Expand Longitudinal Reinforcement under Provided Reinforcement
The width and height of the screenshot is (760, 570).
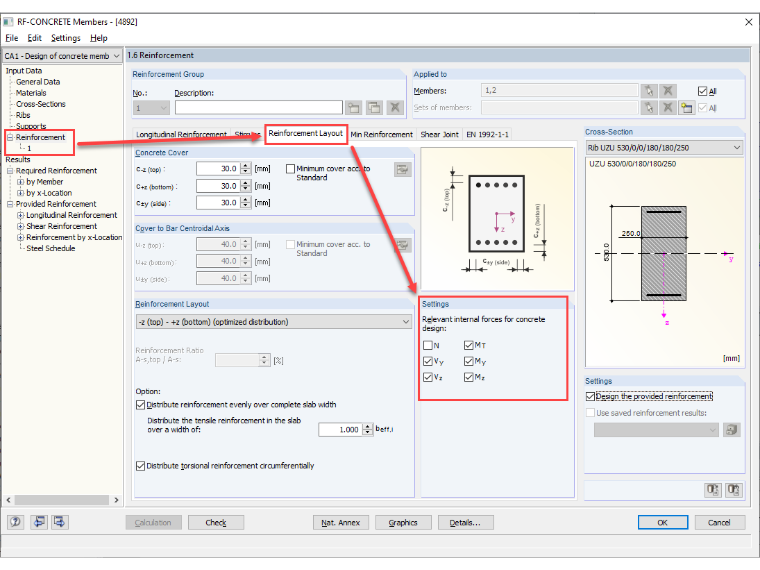[20, 215]
